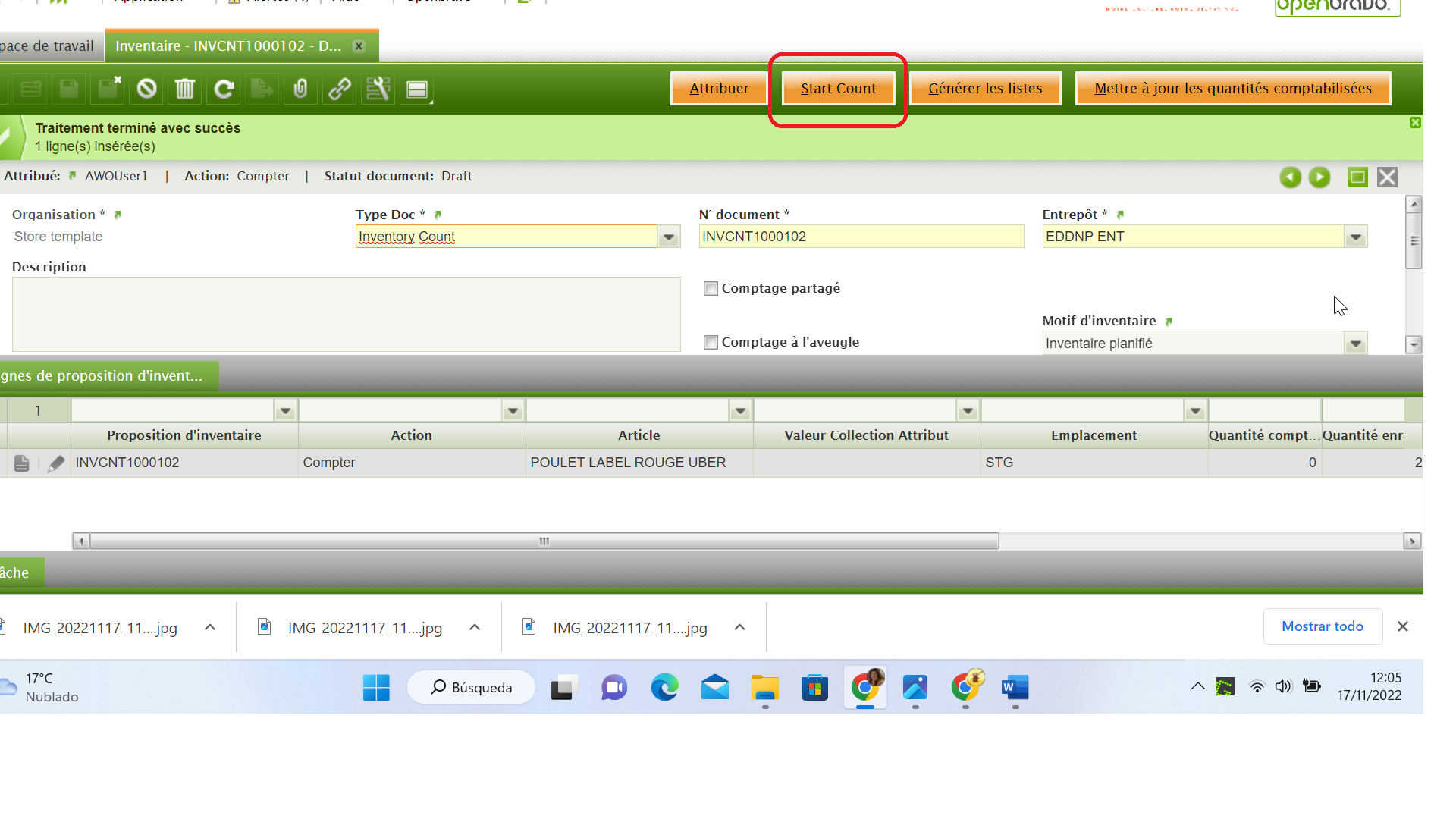The height and width of the screenshot is (819, 1456).
Task: Click the Start Count button
Action: pos(838,89)
